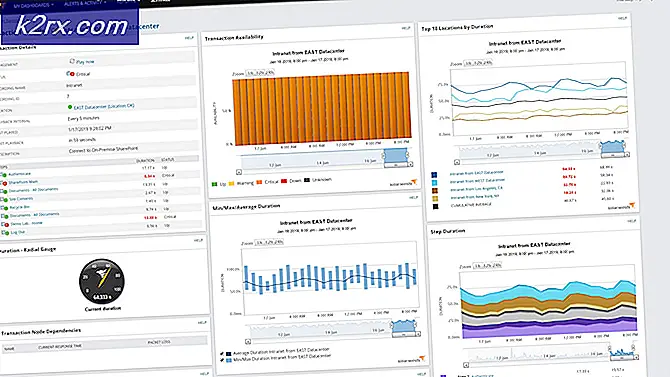
Task: Click HELP on Top 10 Locations panel
Action: [622, 18]
